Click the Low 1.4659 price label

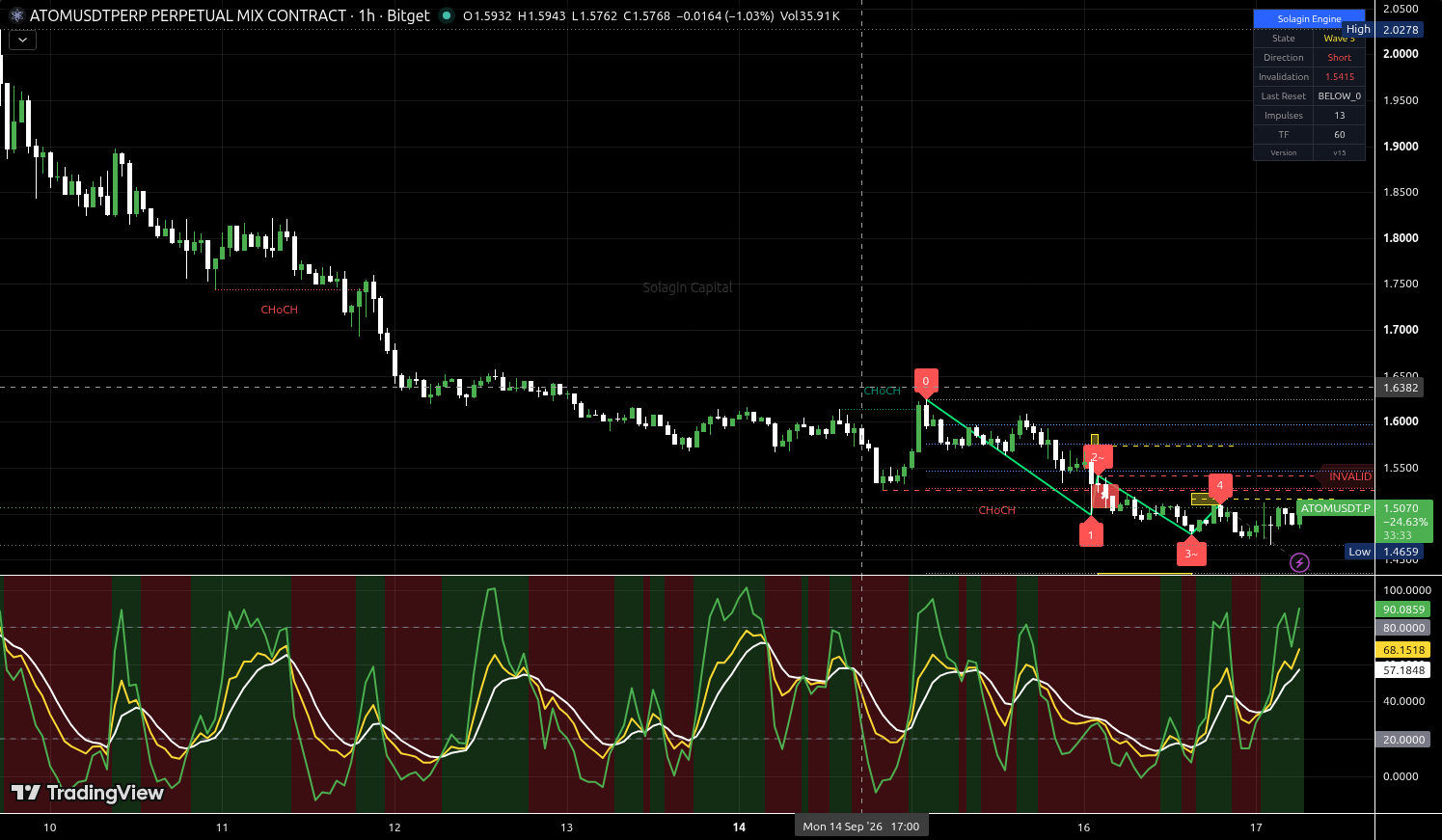pos(1384,552)
